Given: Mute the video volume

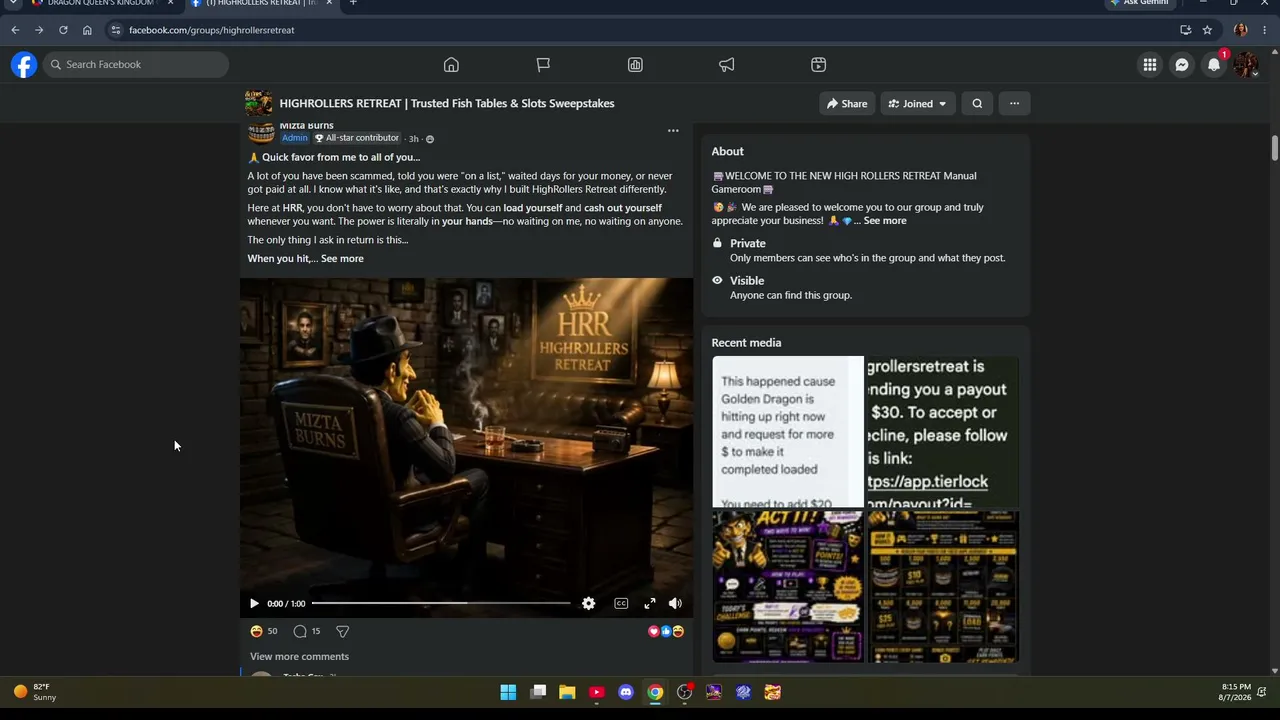Looking at the screenshot, I should pyautogui.click(x=675, y=603).
